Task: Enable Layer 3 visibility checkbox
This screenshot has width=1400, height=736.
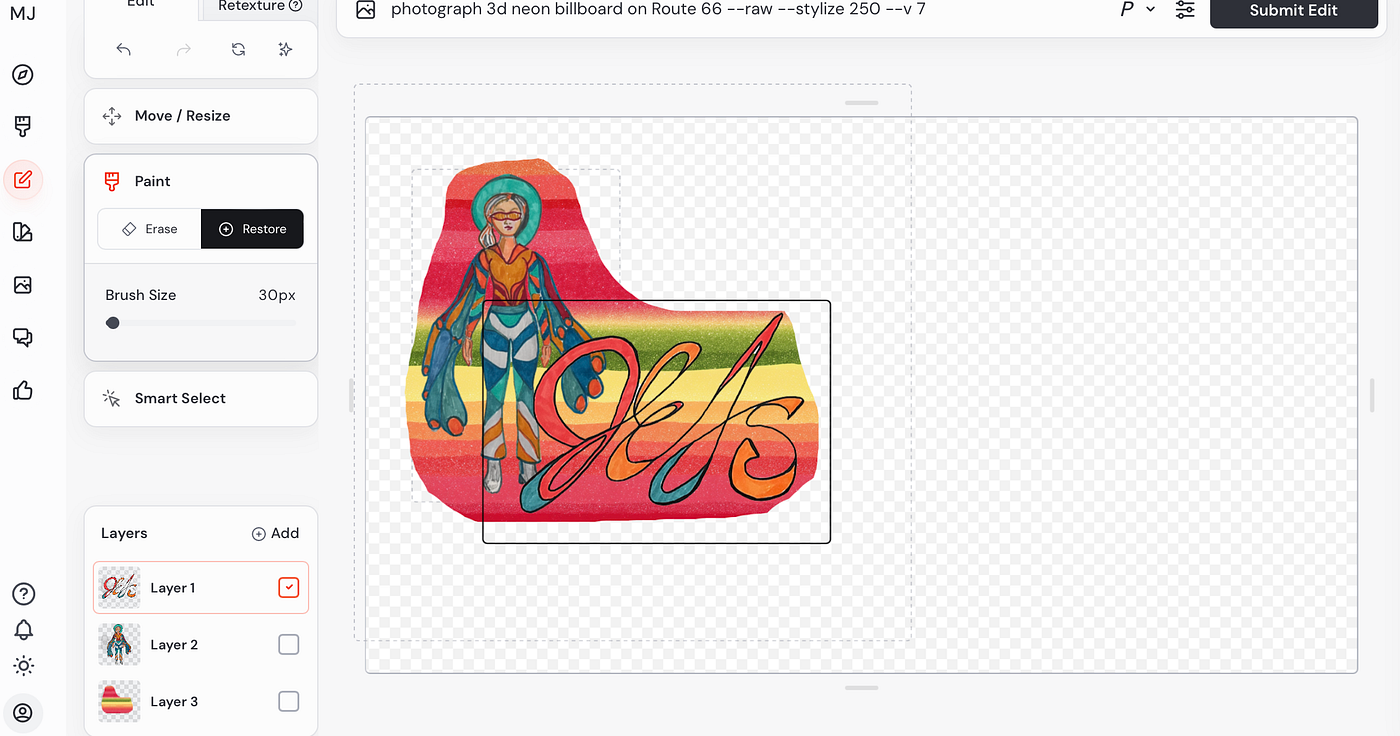Action: click(x=288, y=702)
